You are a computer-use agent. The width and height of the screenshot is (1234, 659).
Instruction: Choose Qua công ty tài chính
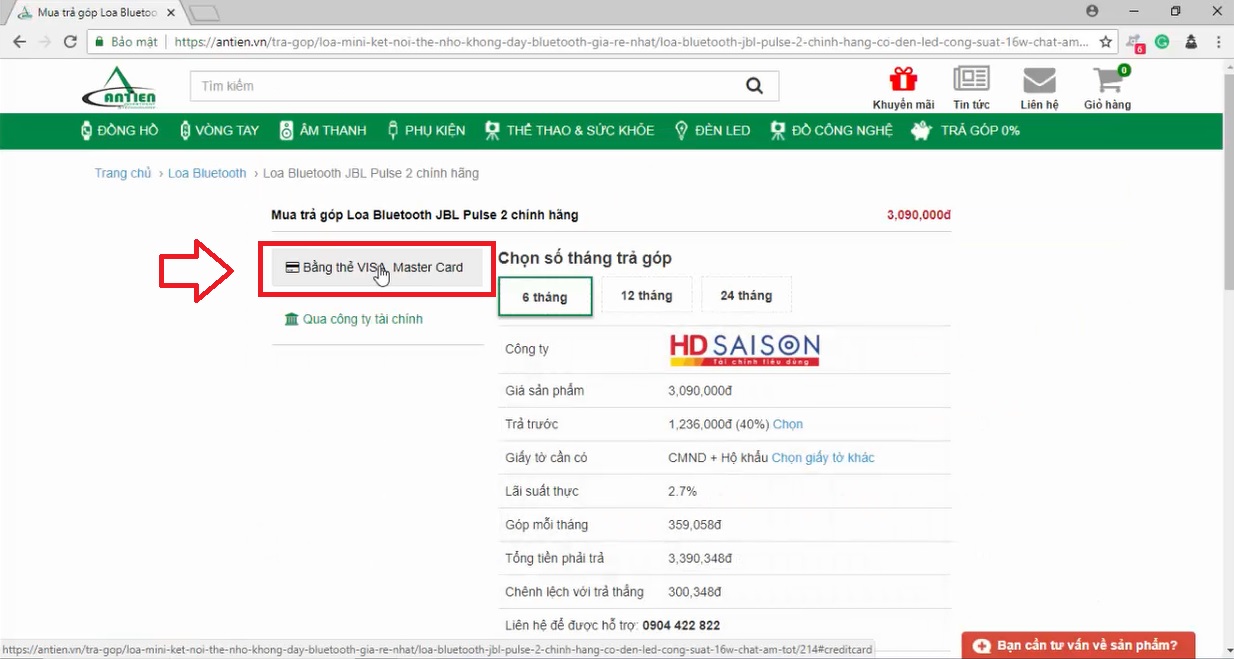tap(354, 319)
